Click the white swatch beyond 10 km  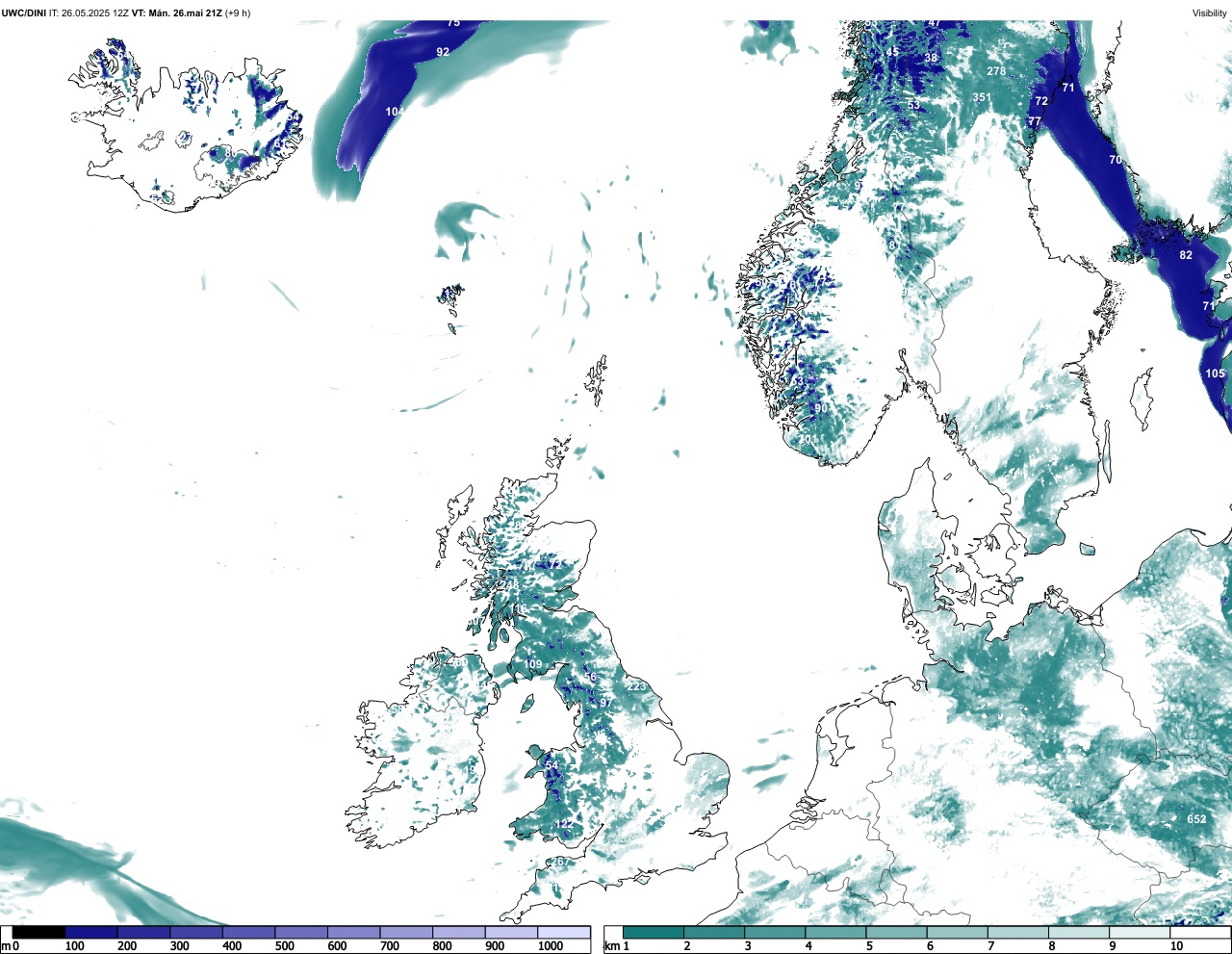[x=1199, y=932]
